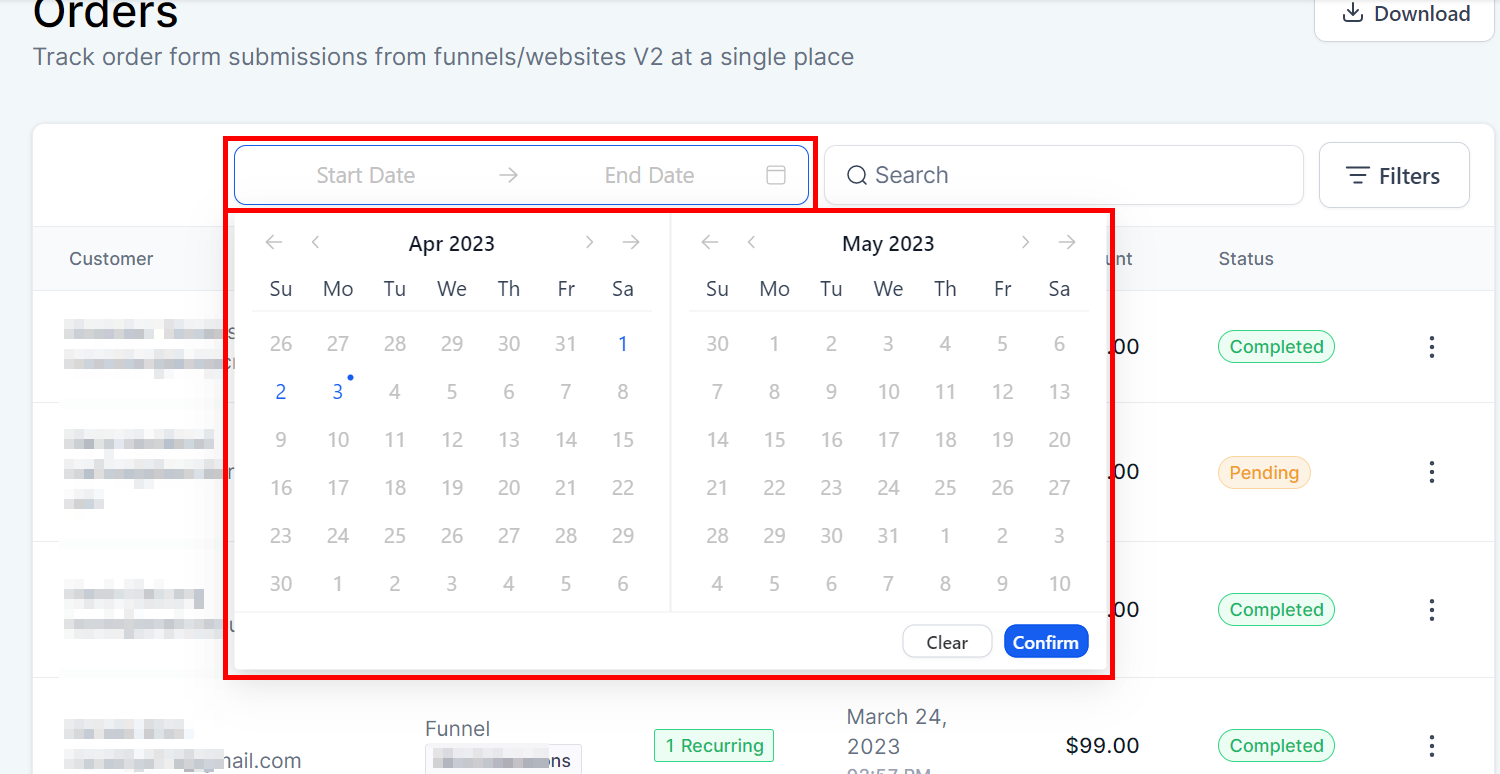Screen dimensions: 1500x774
Task: Go to next year in April calendar
Action: click(630, 242)
